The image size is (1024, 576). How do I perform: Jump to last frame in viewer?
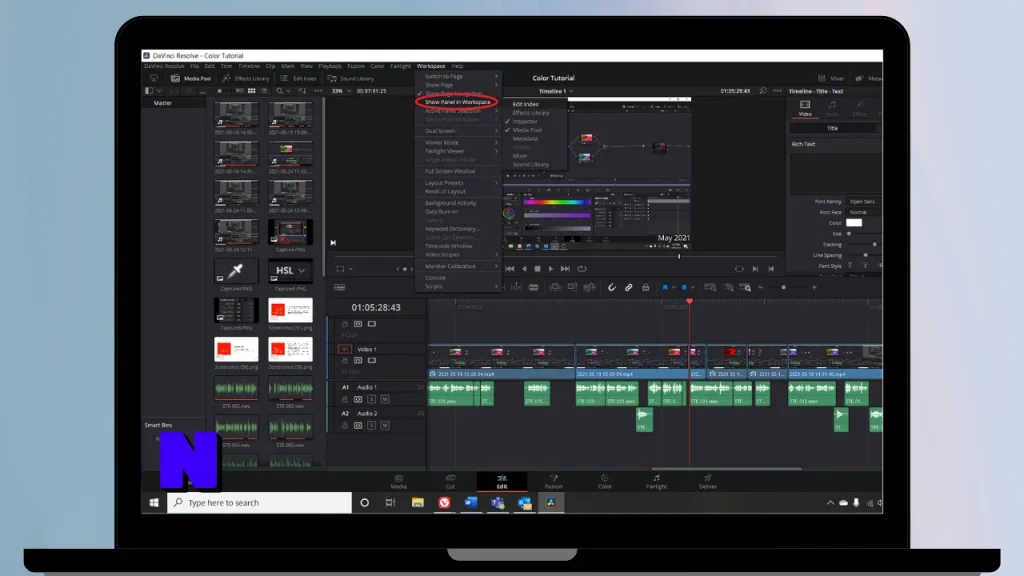coord(566,268)
